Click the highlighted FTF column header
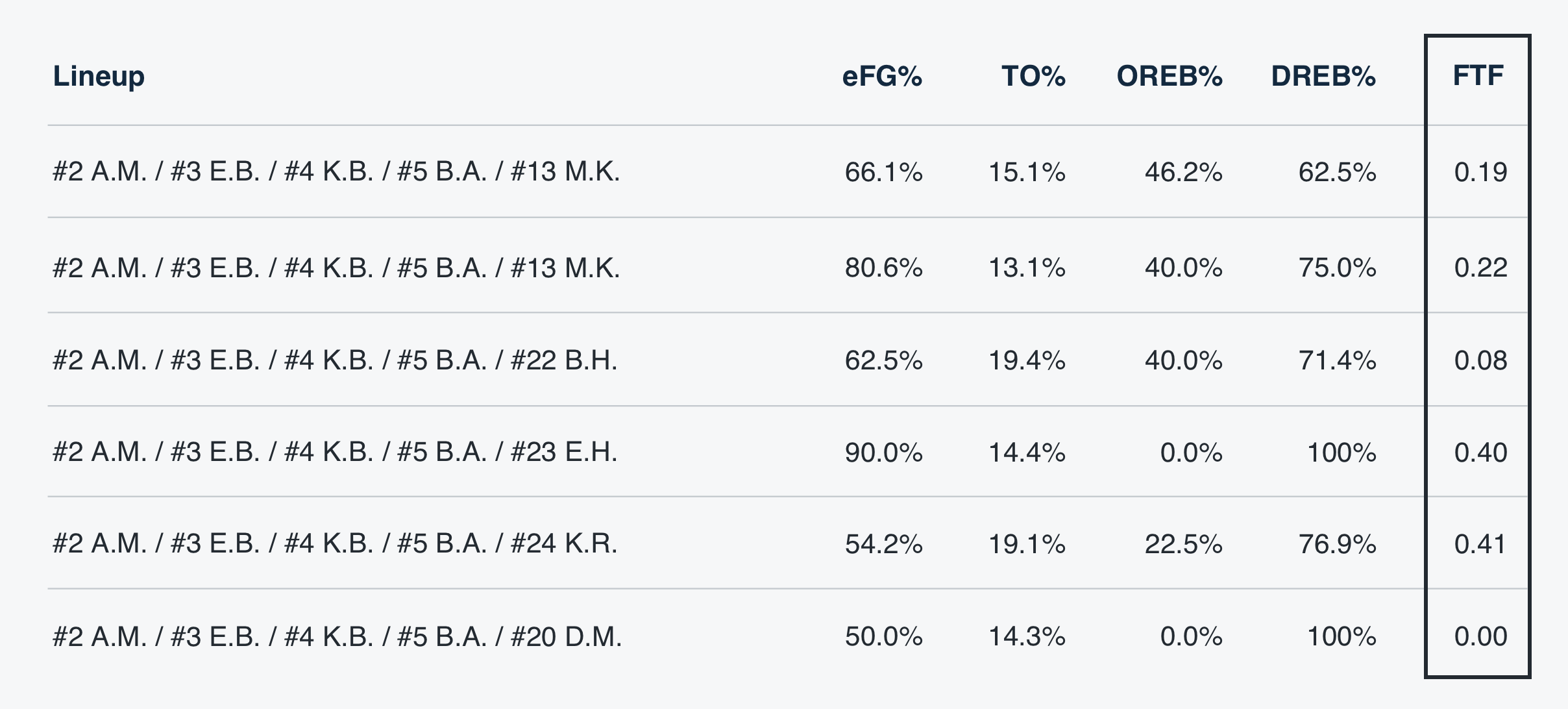 tap(1478, 76)
